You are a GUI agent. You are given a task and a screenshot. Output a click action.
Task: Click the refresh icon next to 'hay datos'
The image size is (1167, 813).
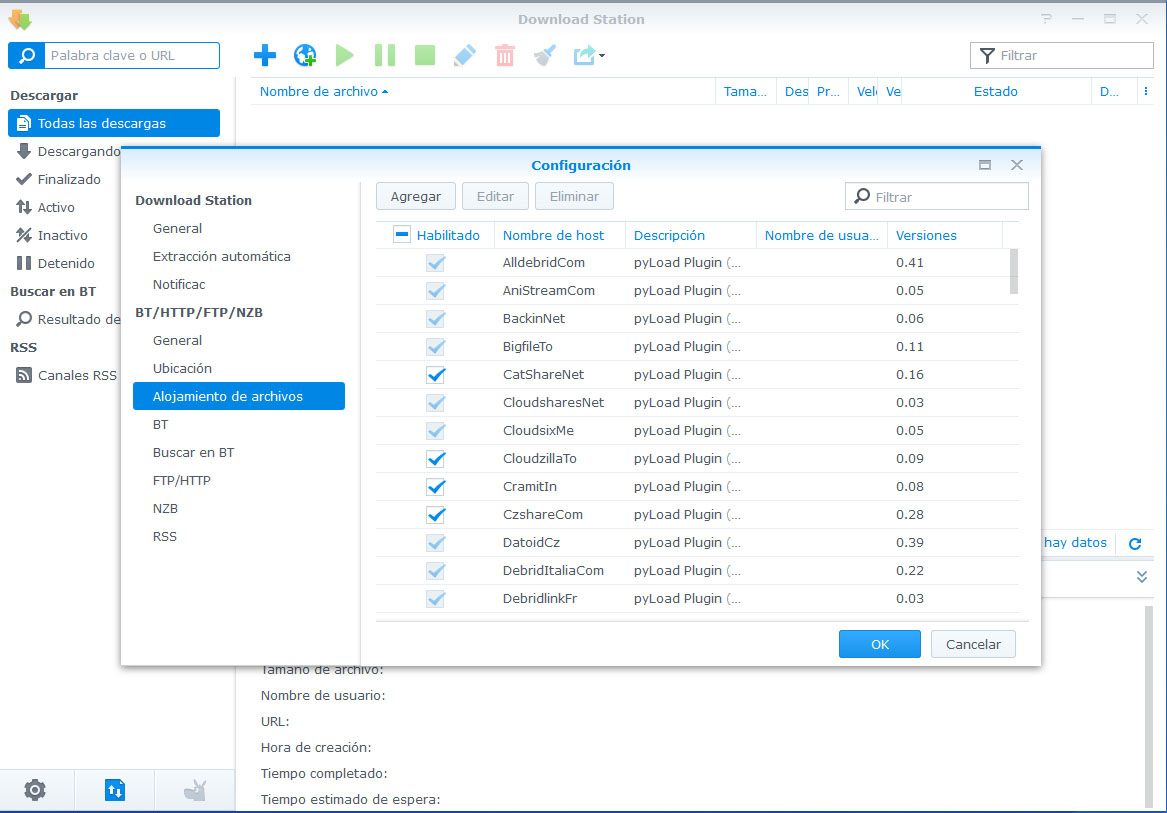(1135, 543)
